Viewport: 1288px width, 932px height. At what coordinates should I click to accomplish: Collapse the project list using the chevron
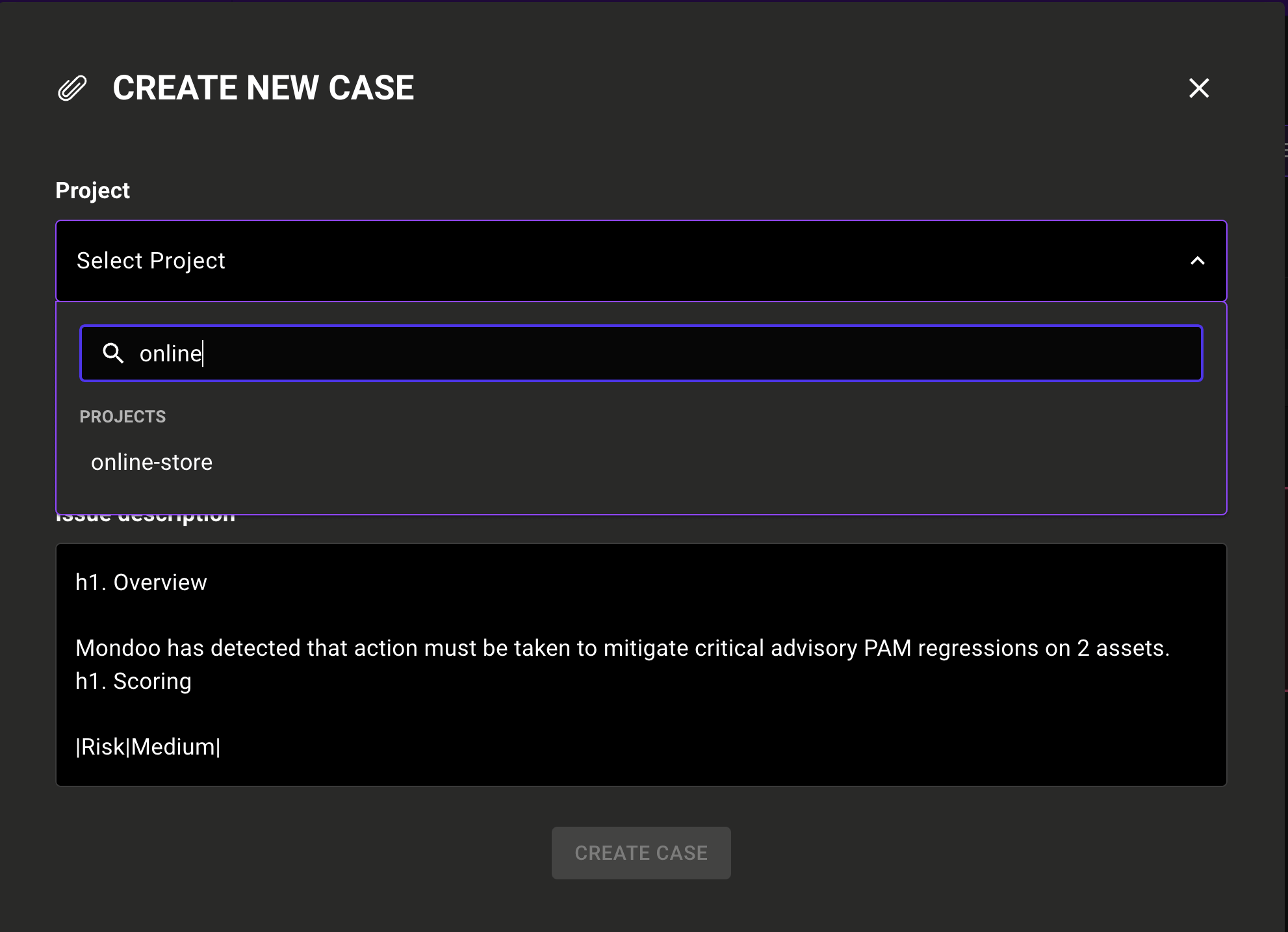[x=1197, y=261]
